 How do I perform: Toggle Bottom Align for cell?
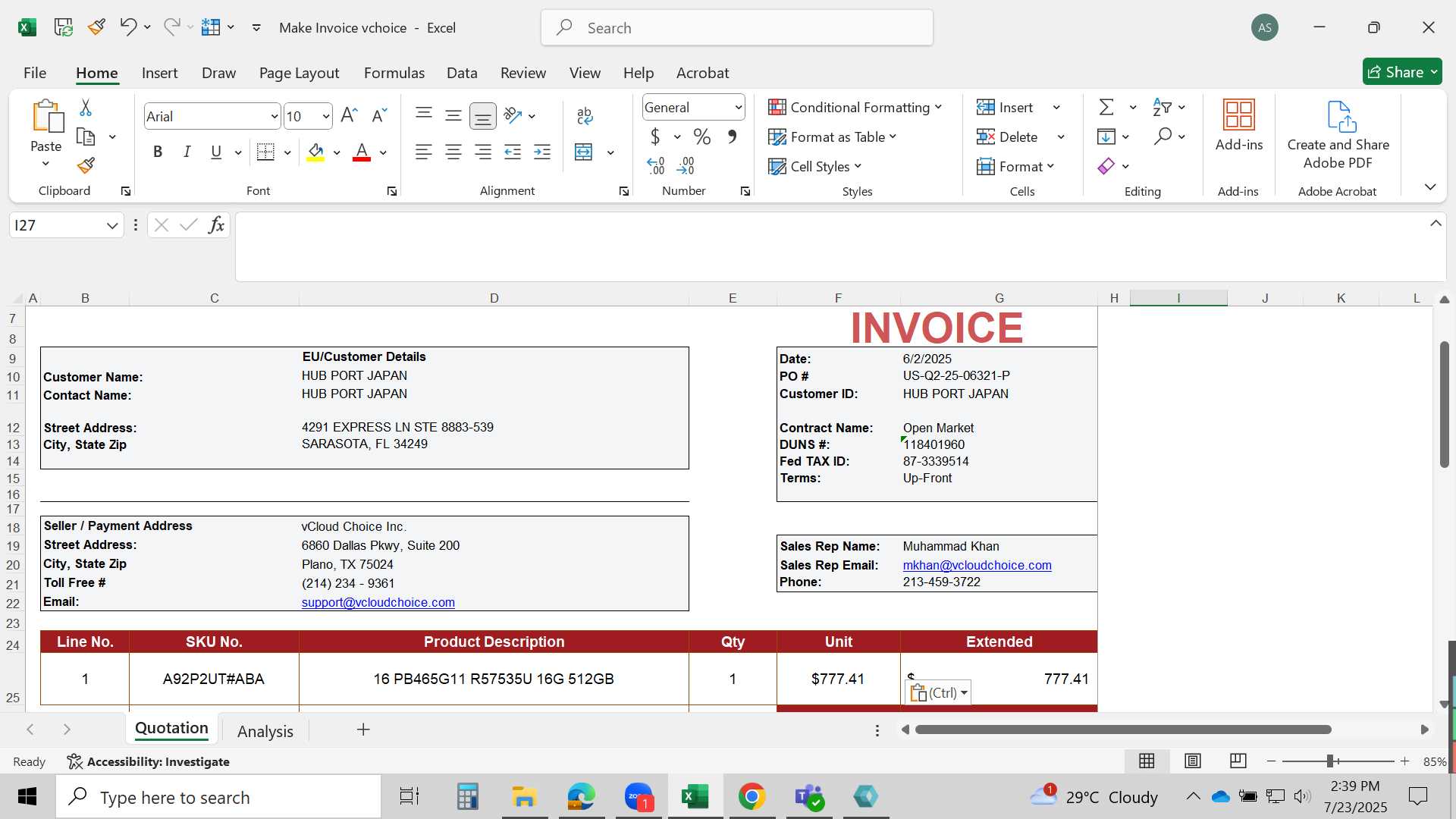[483, 116]
